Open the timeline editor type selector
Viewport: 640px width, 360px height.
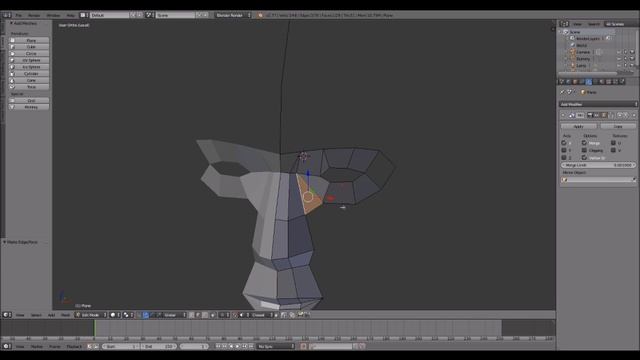pos(7,346)
